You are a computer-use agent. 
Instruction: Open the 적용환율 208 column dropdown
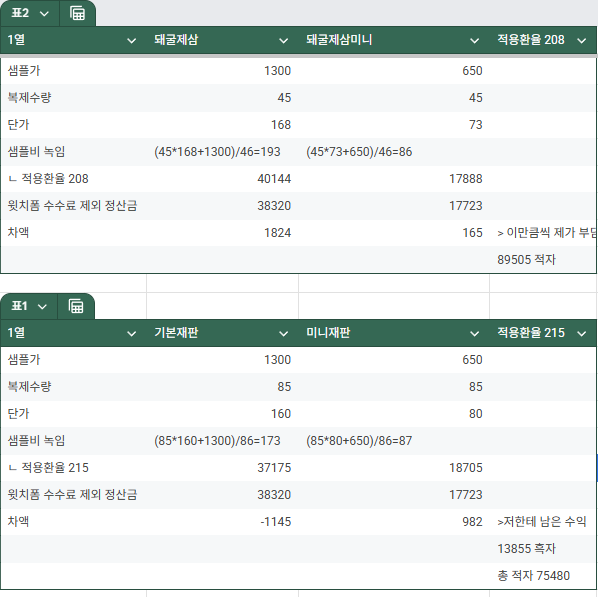(582, 40)
